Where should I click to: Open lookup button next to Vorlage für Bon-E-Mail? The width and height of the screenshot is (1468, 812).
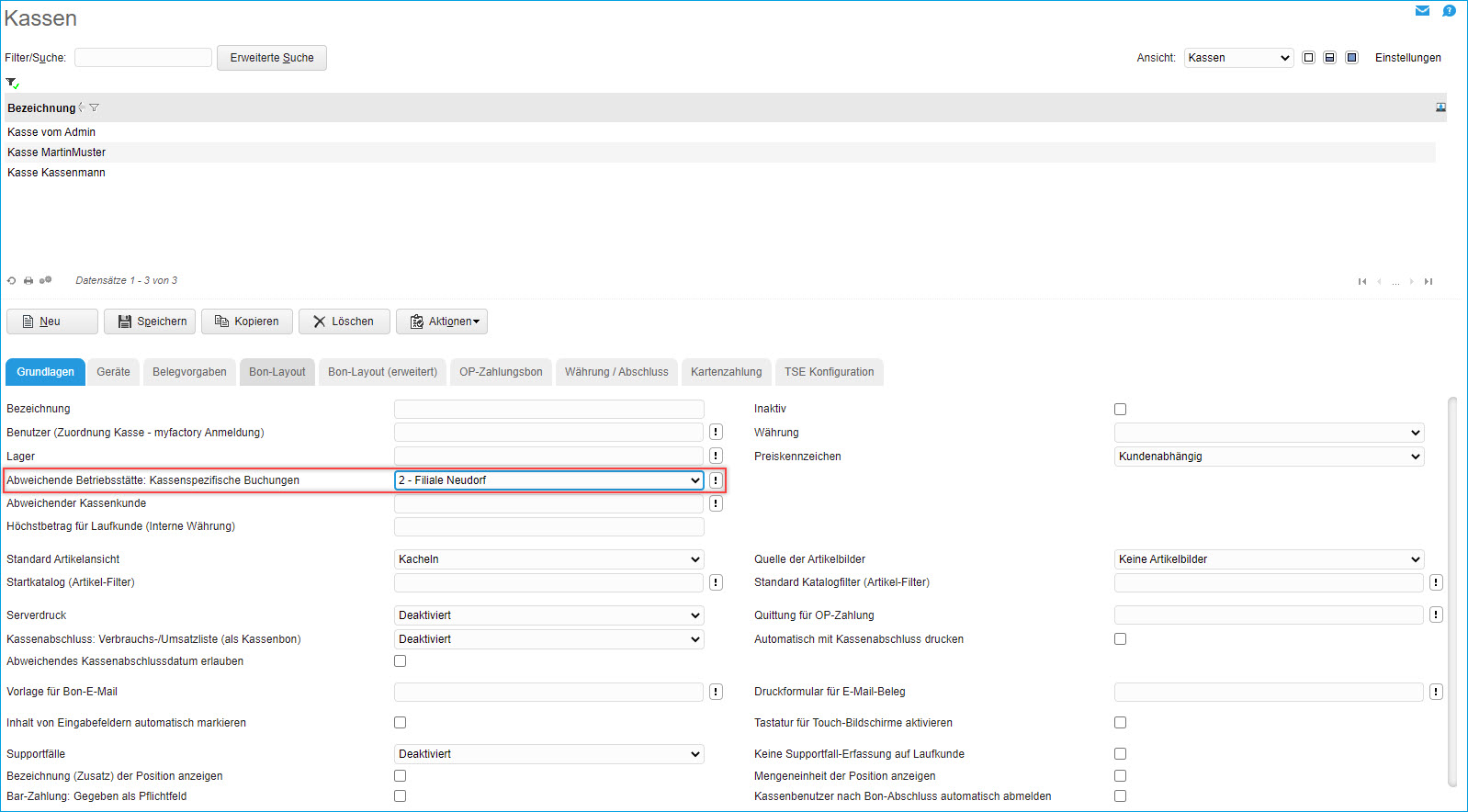716,692
